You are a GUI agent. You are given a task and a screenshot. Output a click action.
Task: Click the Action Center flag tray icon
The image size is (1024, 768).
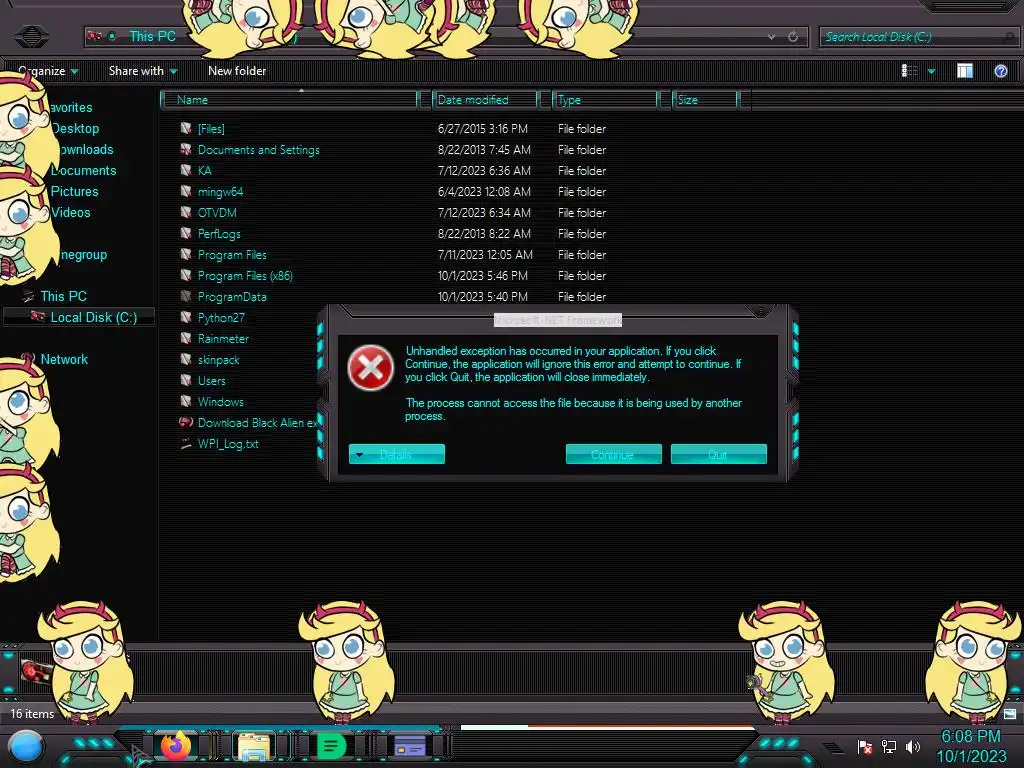tap(865, 746)
